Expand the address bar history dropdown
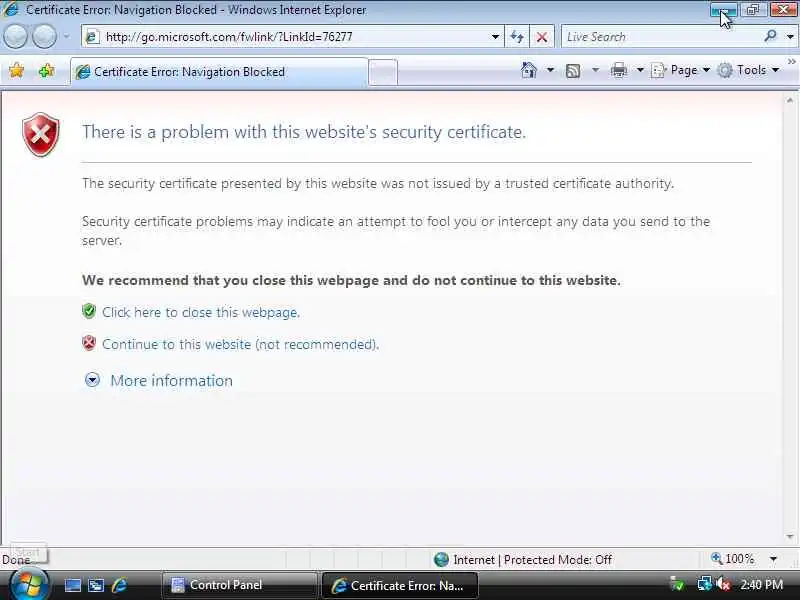800x600 pixels. click(x=495, y=37)
